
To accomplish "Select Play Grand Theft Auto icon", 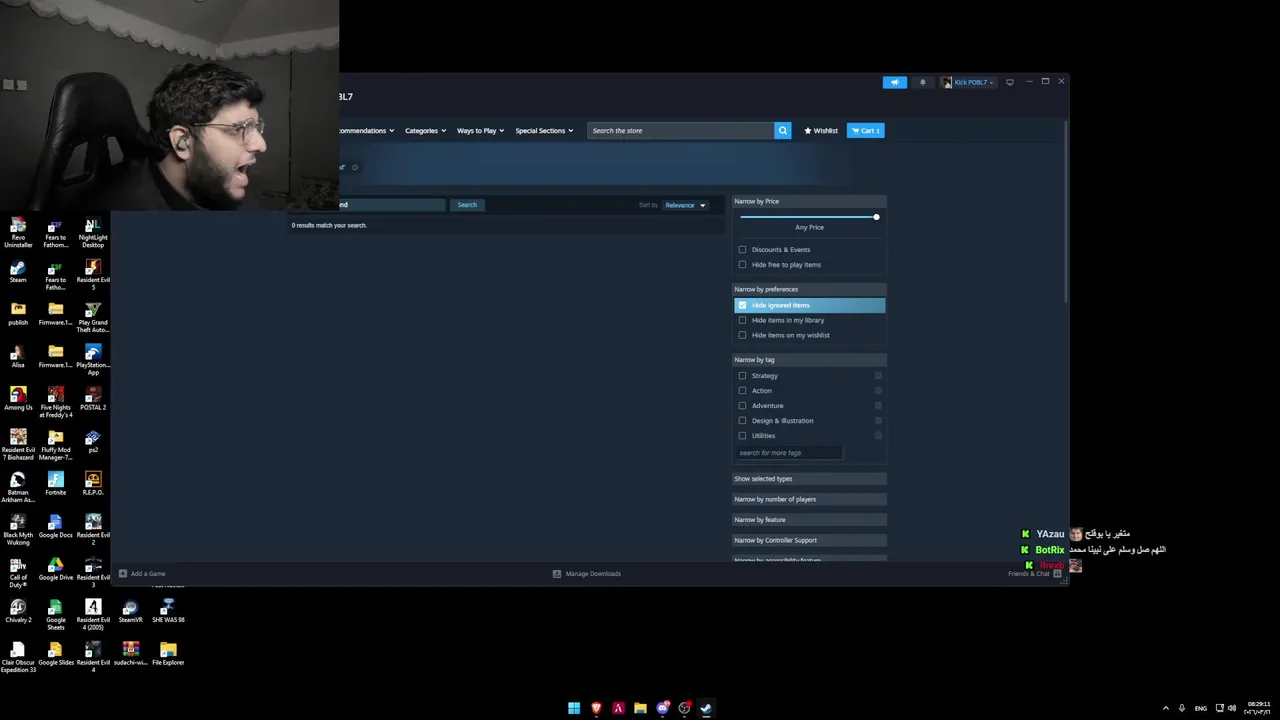I will point(93,318).
